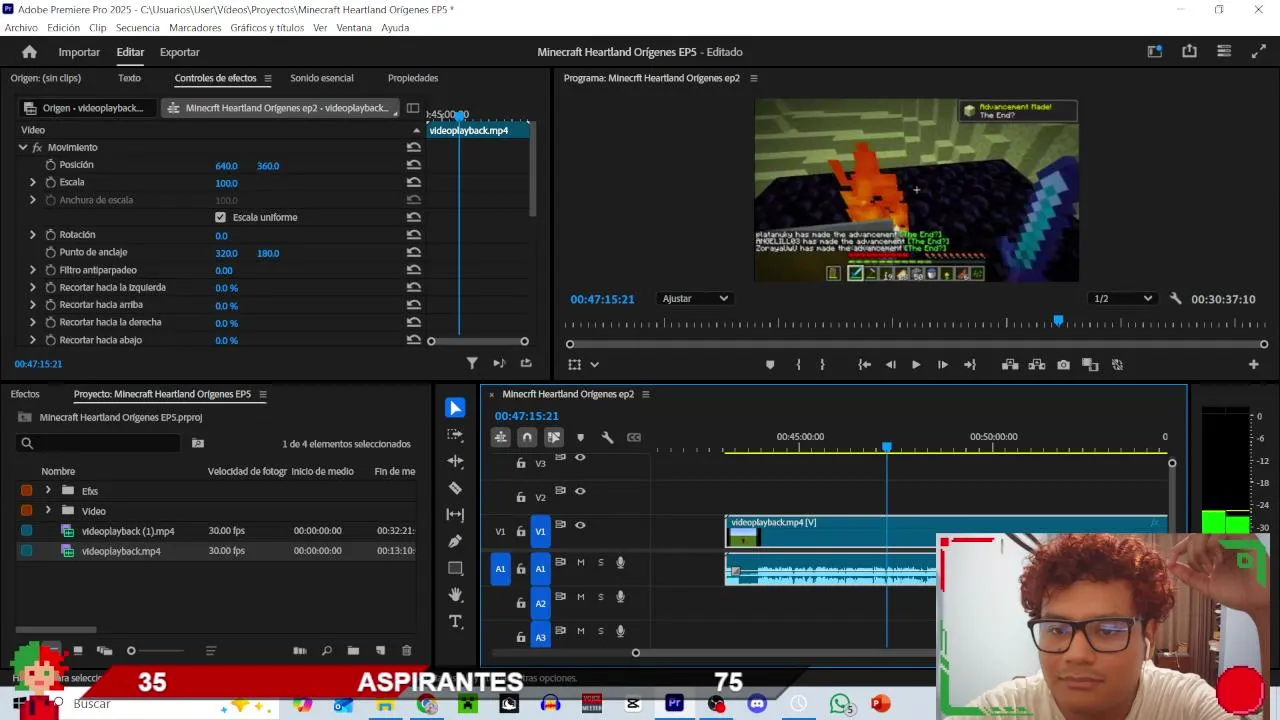Step back one frame
The image size is (1280, 720).
pos(891,365)
